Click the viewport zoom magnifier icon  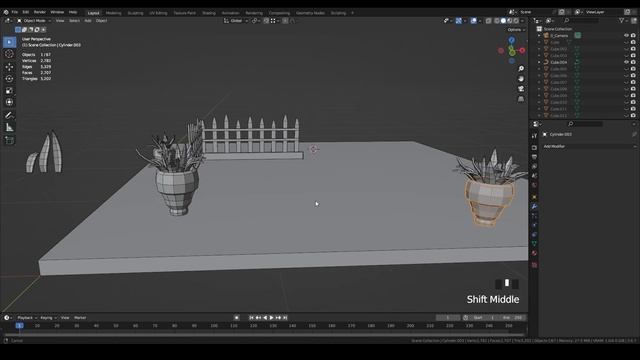(x=521, y=69)
